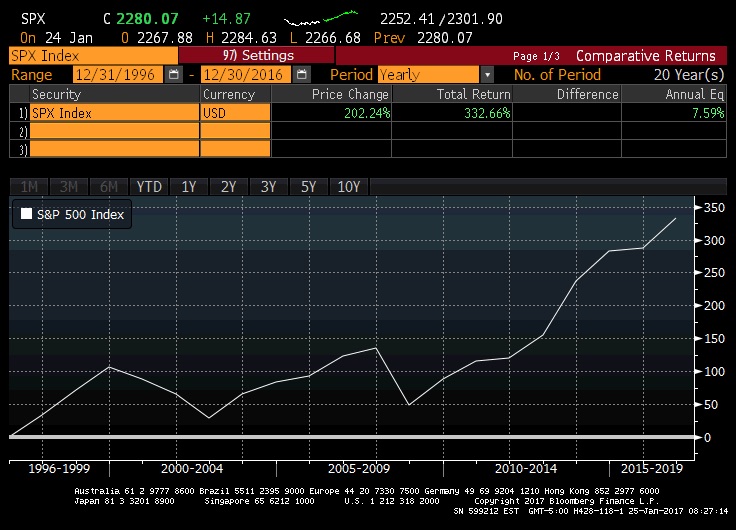Viewport: 736px width, 530px height.
Task: Click the 2252.41/2301.90 range text
Action: (441, 19)
